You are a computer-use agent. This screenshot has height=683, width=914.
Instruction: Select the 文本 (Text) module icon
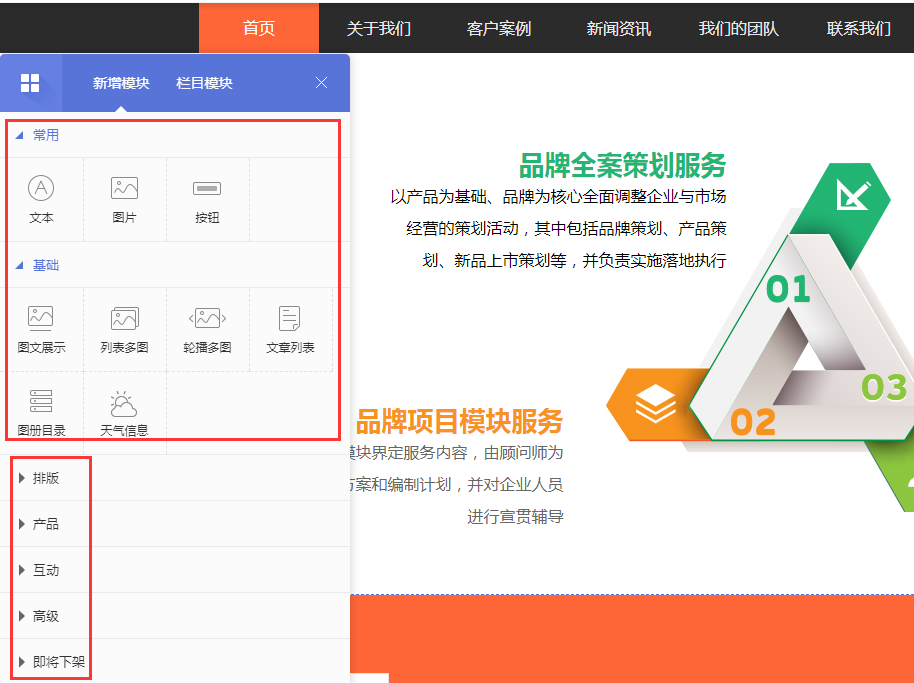click(42, 197)
